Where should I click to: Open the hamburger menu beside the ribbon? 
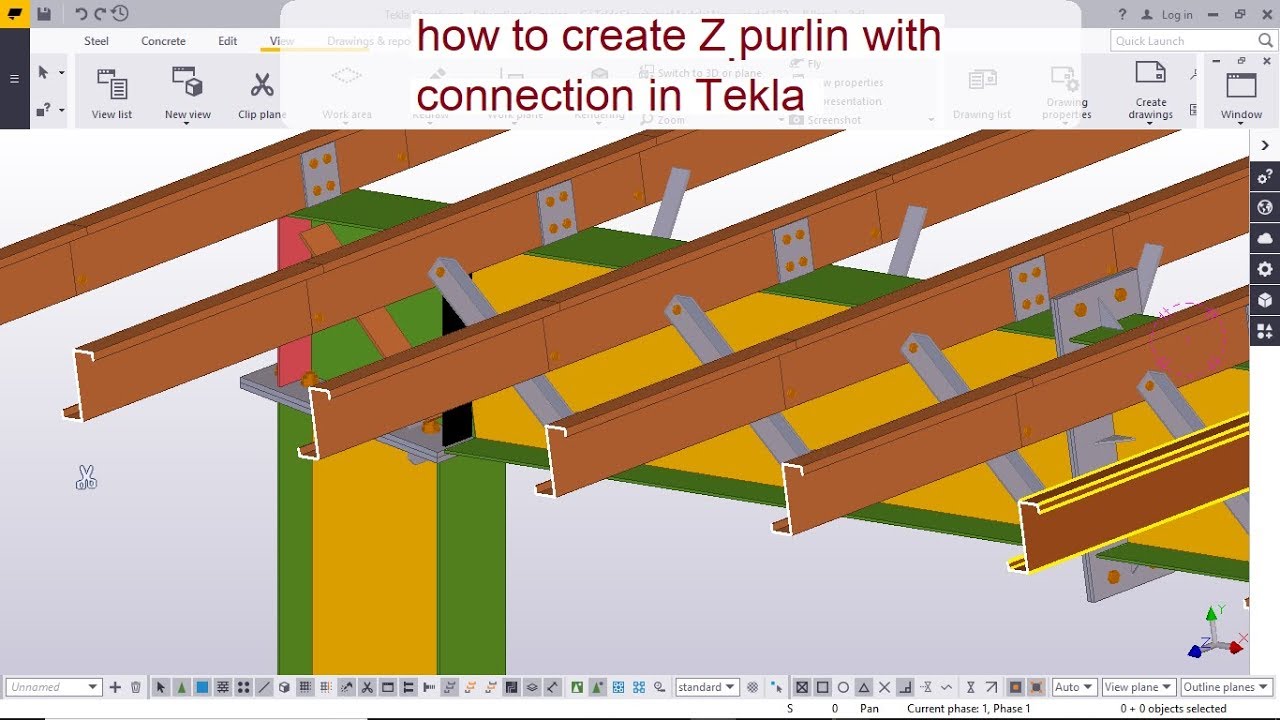[14, 79]
